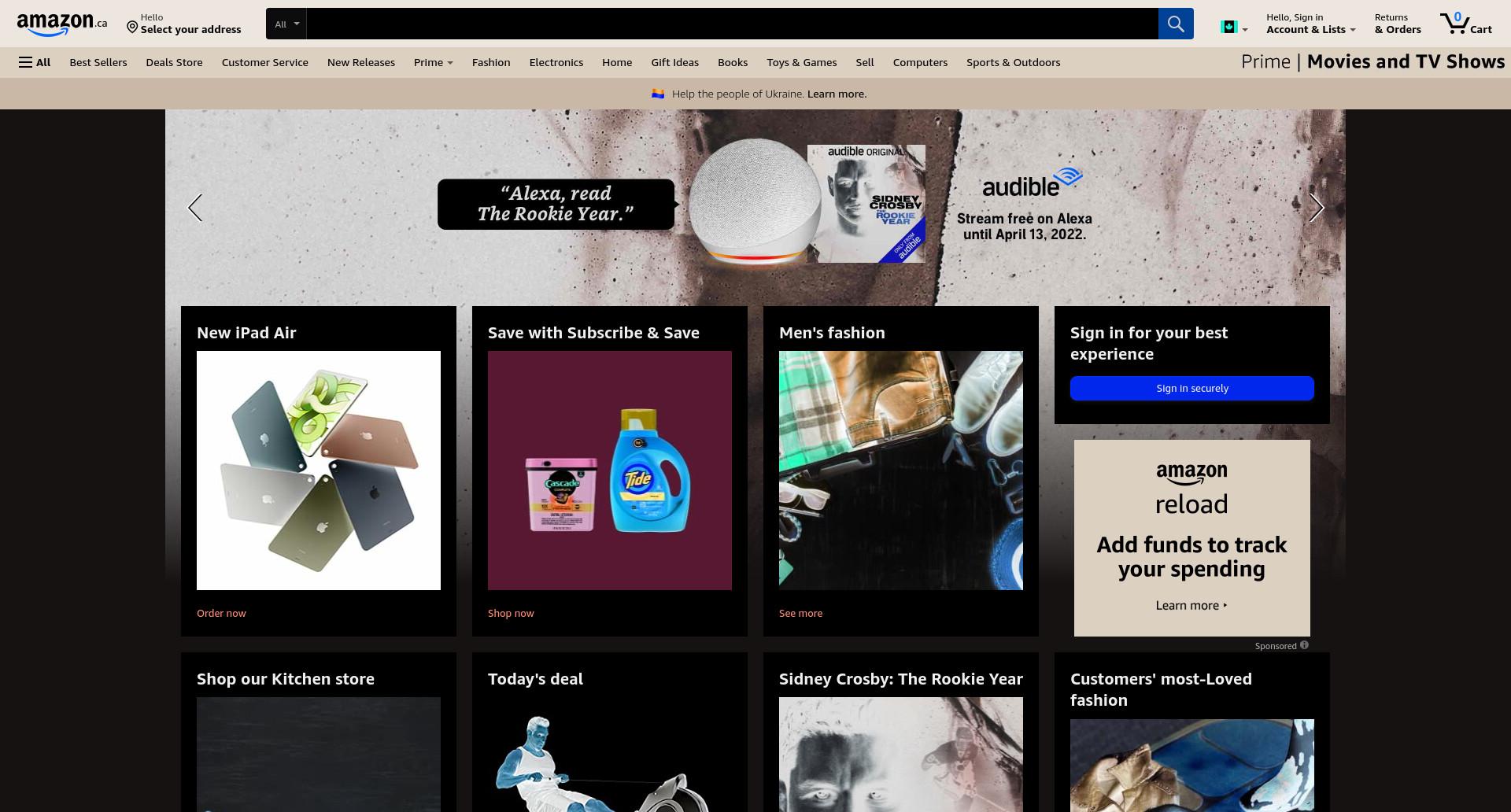Viewport: 1511px width, 812px height.
Task: Open the Men's fashion image
Action: (901, 471)
